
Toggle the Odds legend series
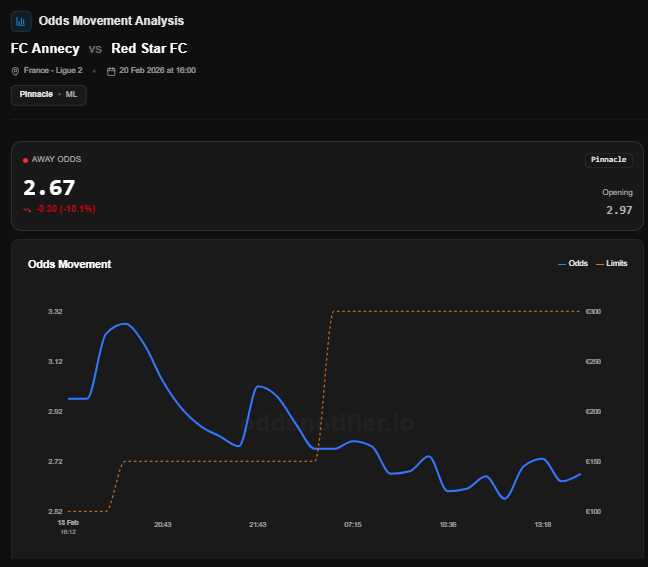573,264
